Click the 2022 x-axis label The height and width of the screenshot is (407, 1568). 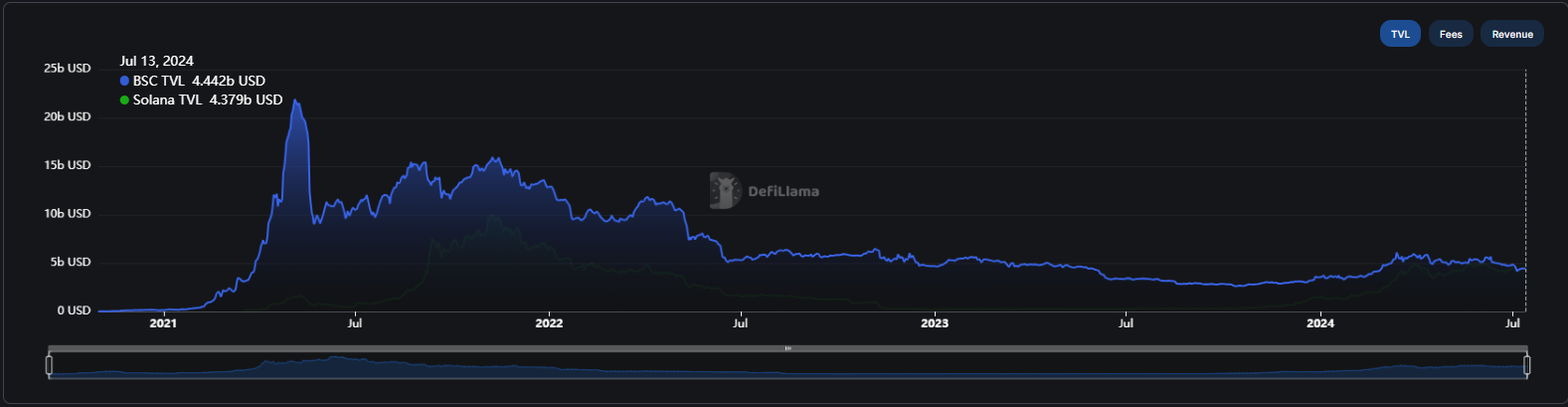pos(549,323)
